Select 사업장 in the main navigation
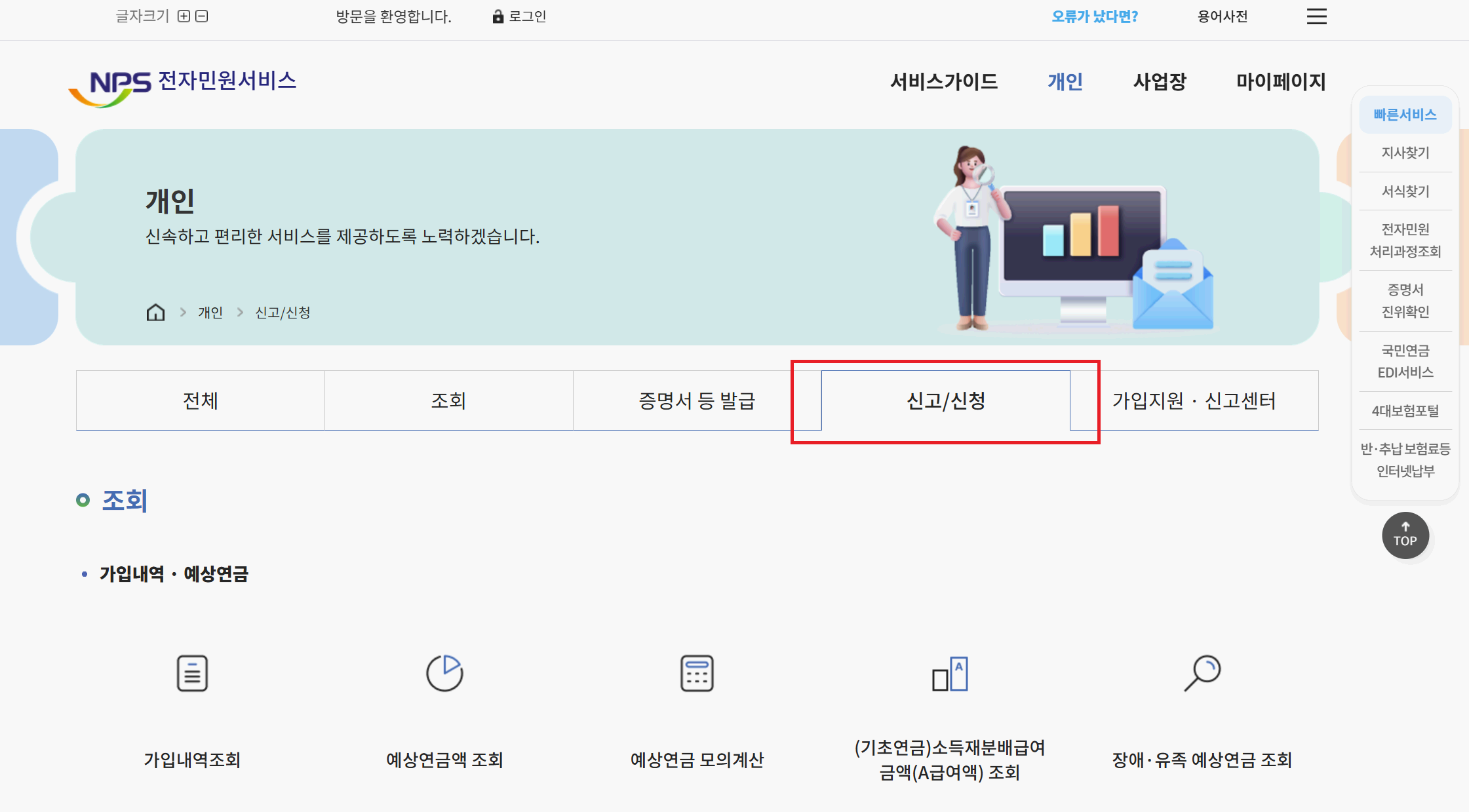The image size is (1469, 812). (x=1160, y=83)
